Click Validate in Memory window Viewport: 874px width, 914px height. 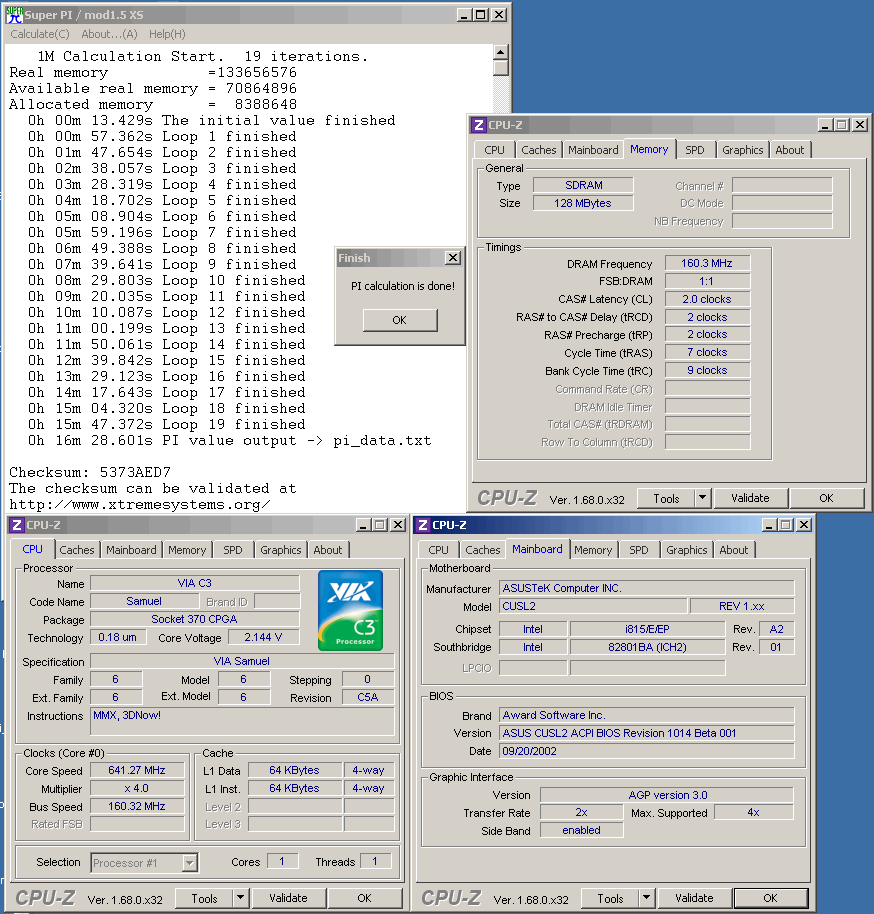point(750,498)
